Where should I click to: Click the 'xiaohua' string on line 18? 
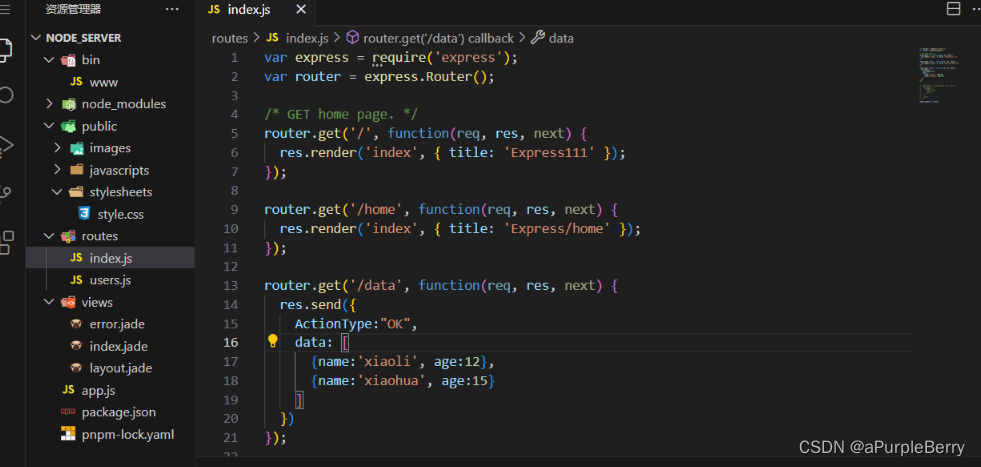coord(390,381)
